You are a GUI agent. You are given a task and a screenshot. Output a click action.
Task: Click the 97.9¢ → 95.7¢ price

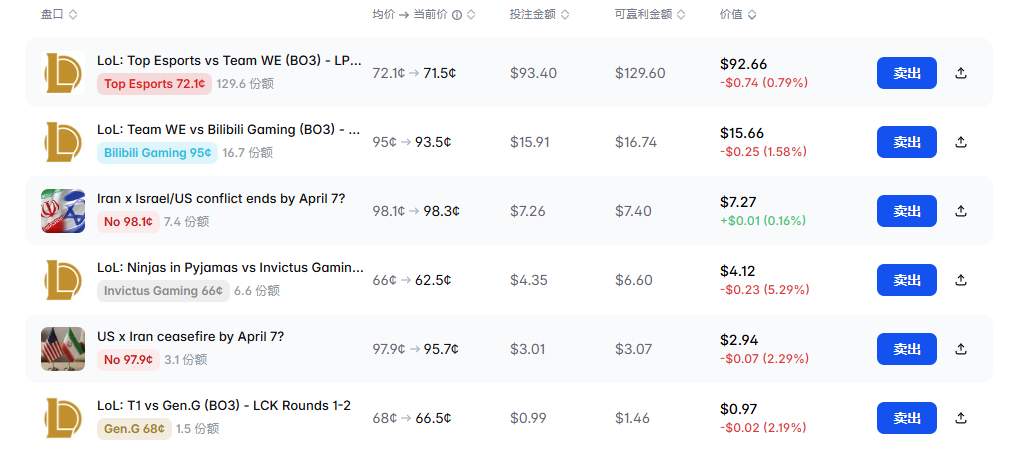pos(415,349)
